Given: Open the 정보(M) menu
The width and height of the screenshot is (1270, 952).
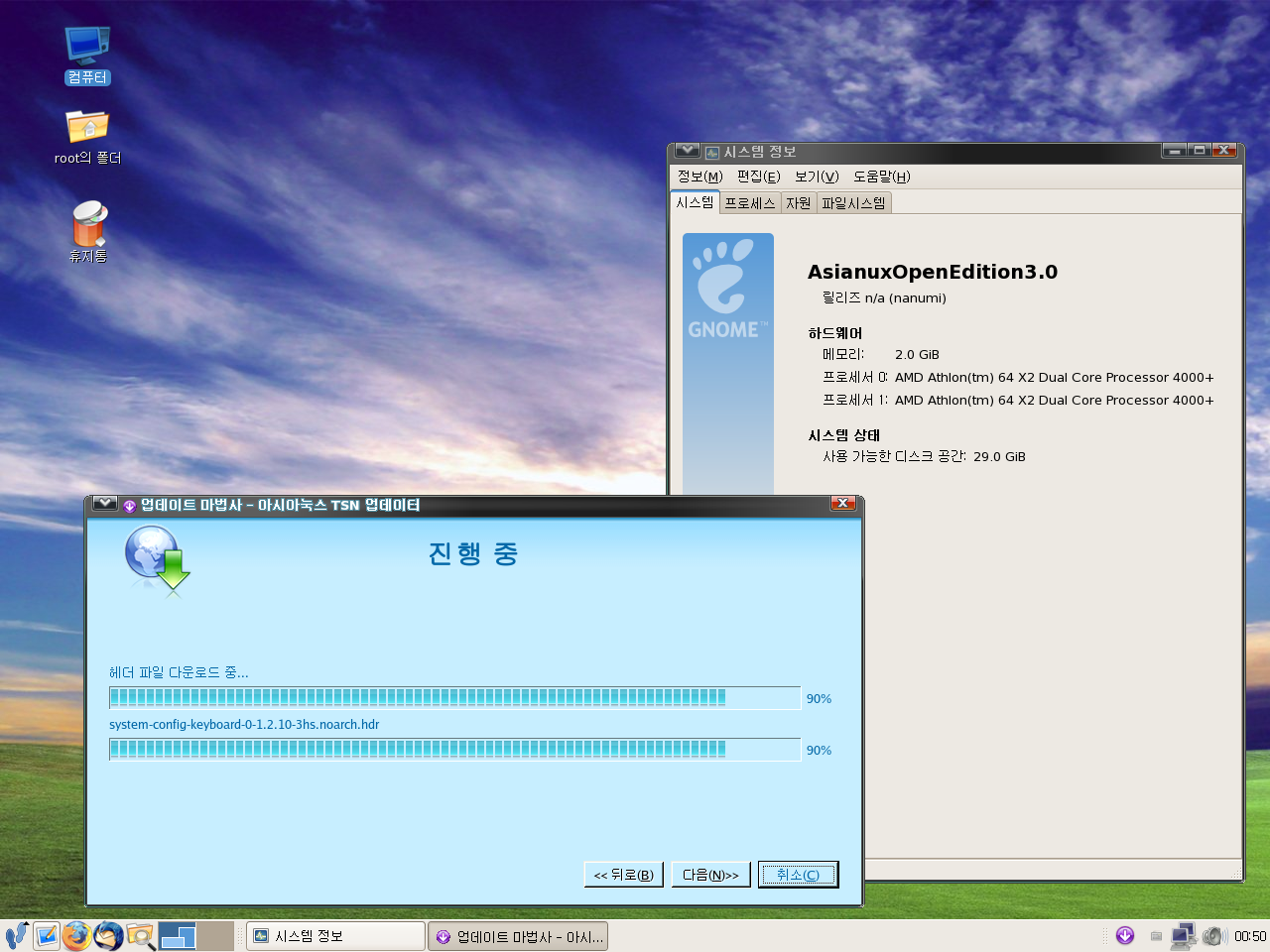Looking at the screenshot, I should (x=699, y=177).
